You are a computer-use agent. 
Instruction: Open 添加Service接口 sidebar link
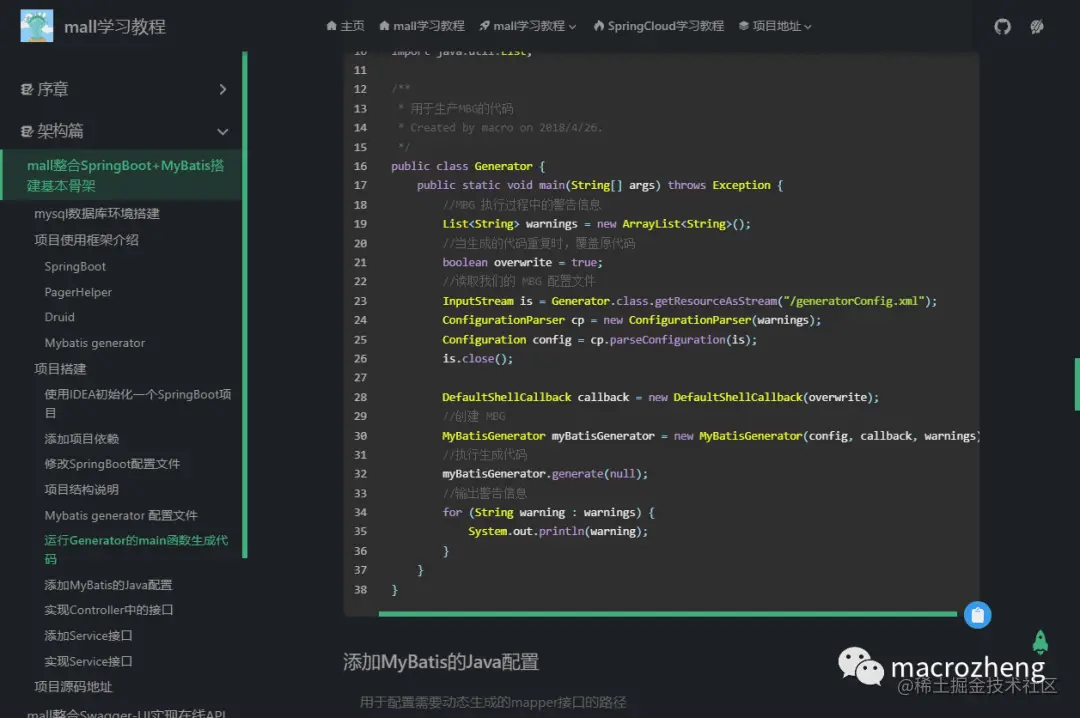pos(88,636)
